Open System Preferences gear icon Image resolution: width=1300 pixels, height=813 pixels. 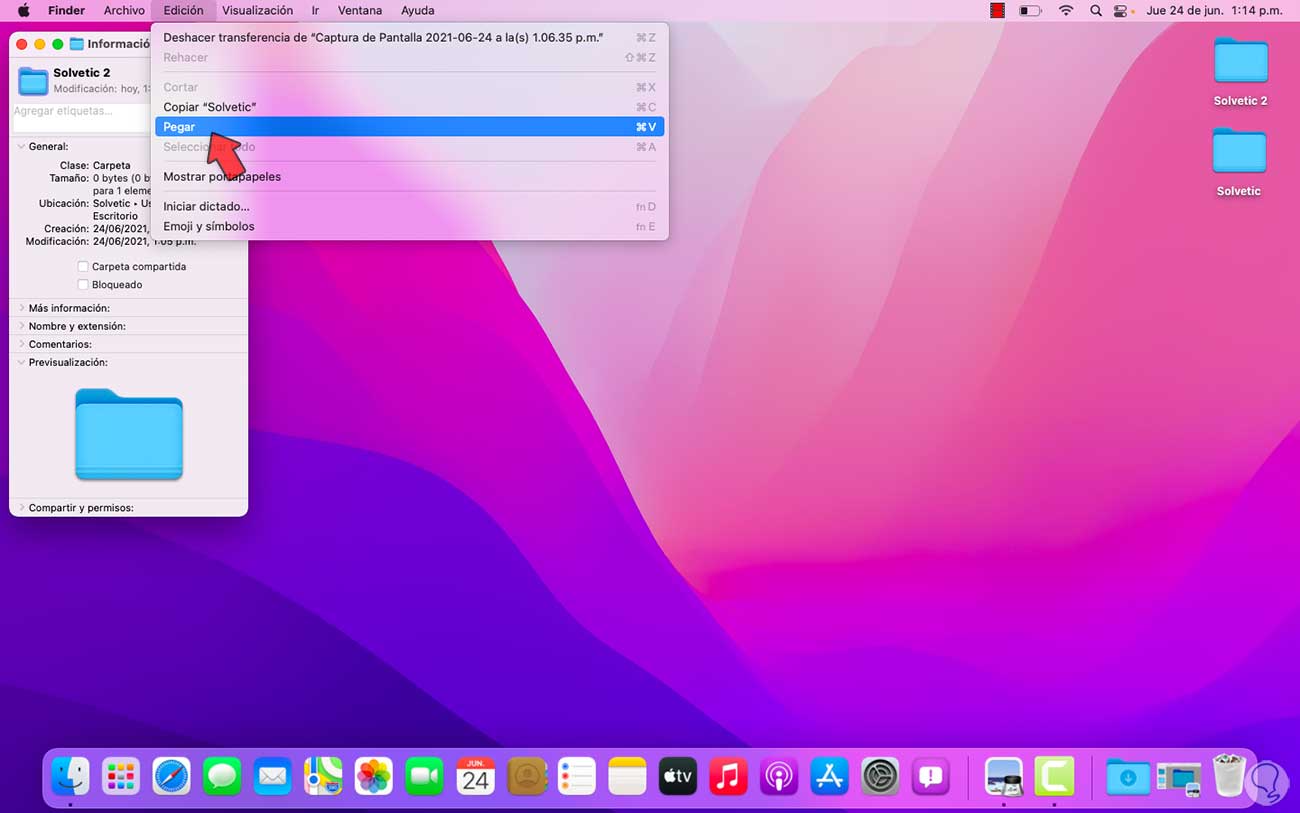[x=880, y=776]
